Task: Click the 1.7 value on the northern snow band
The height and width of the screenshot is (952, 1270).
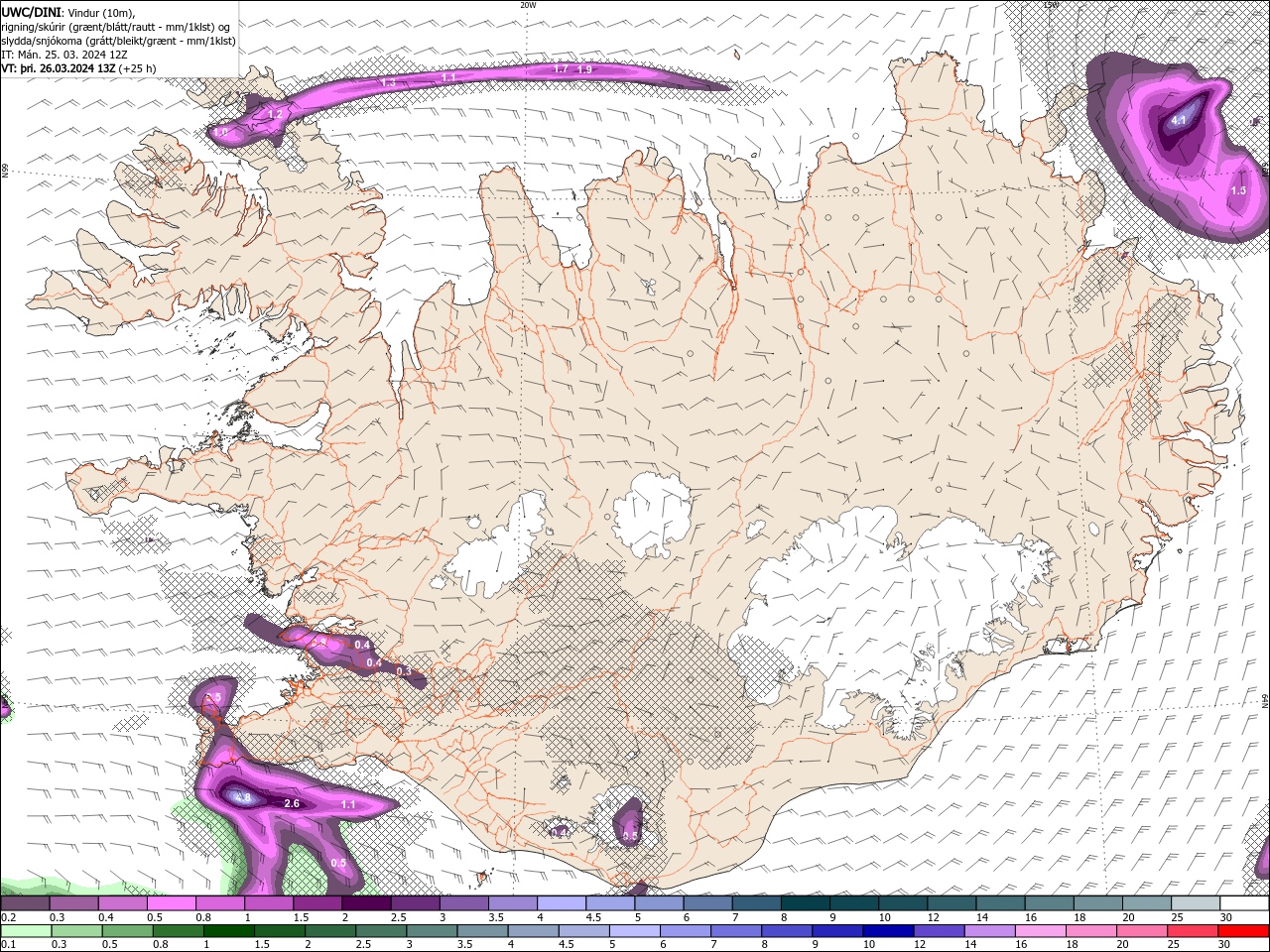Action: [561, 69]
